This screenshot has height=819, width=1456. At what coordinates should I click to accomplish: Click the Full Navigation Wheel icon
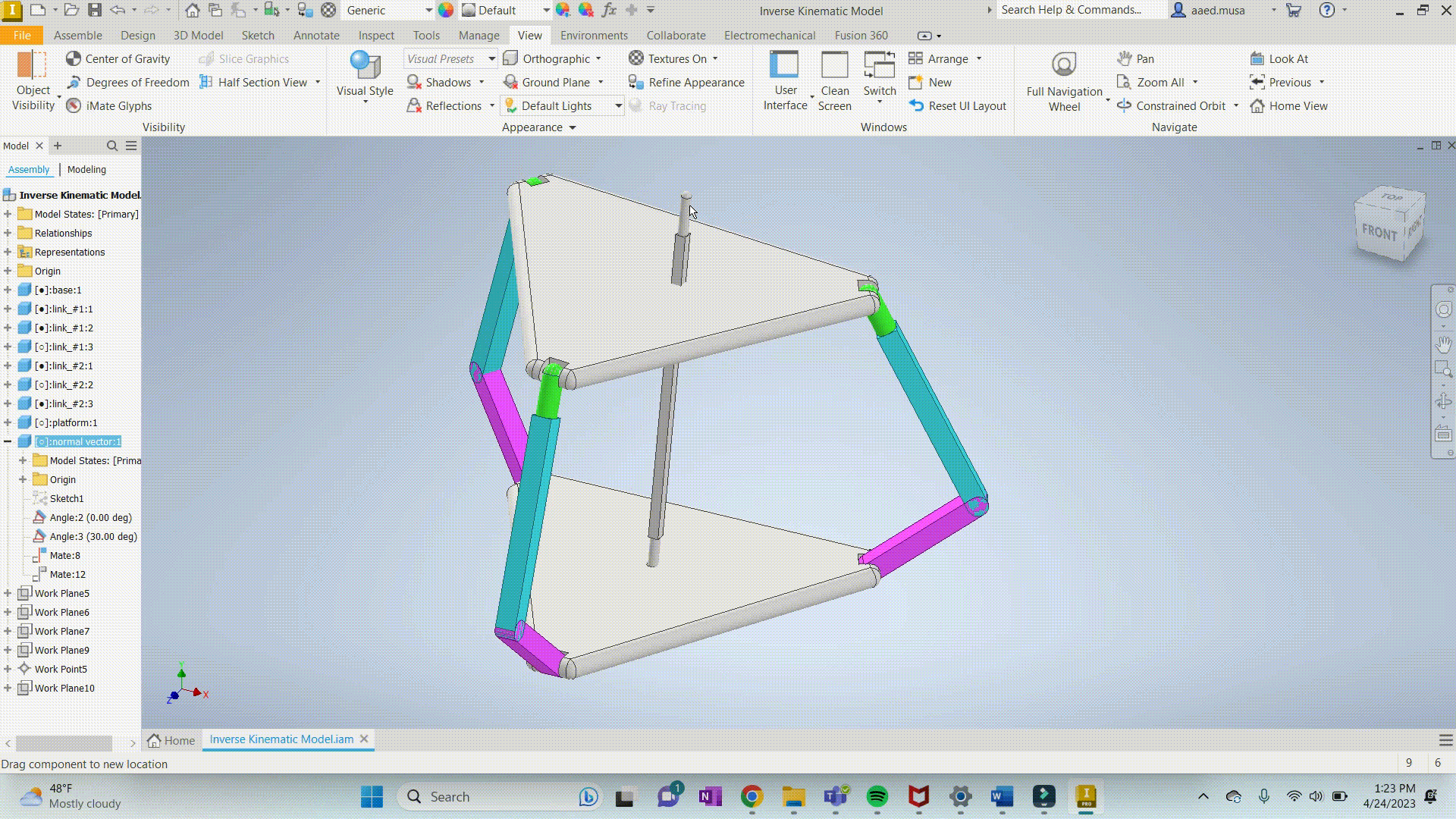coord(1064,65)
